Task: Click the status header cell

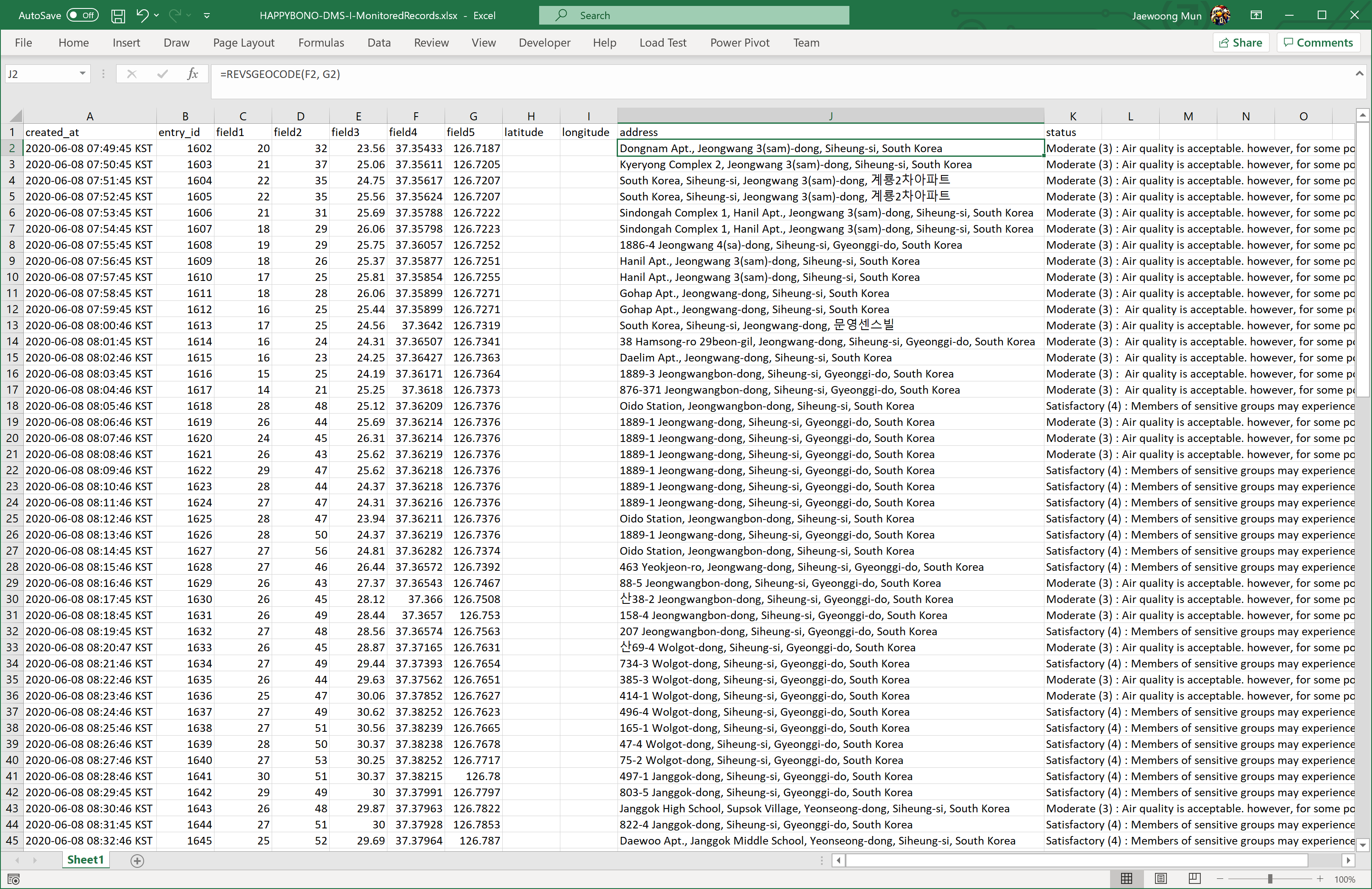Action: (1072, 132)
